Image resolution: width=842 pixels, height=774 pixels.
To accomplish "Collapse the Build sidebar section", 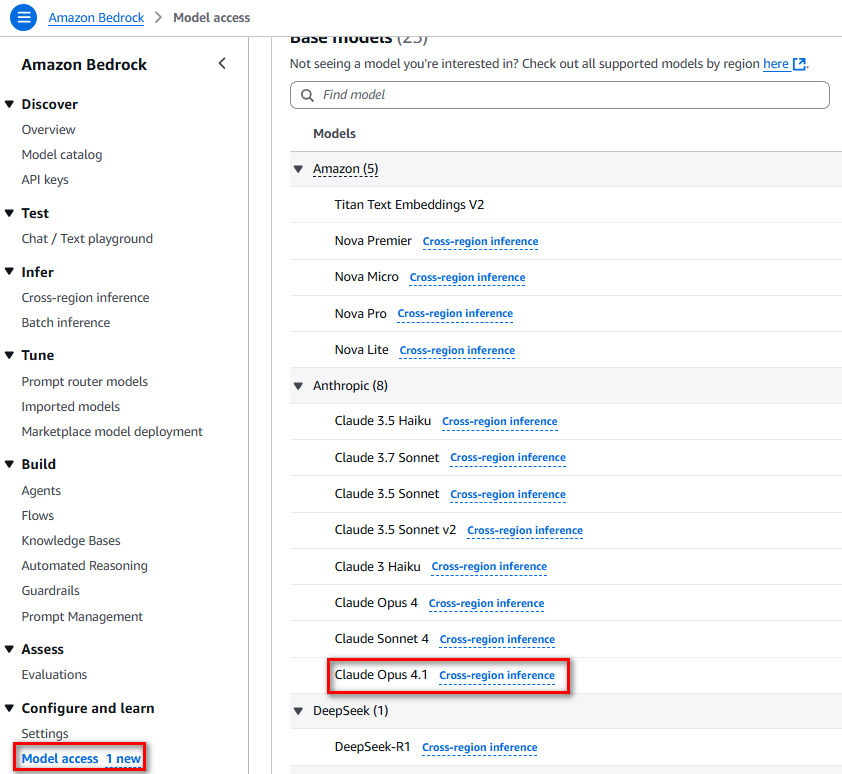I will pos(9,464).
